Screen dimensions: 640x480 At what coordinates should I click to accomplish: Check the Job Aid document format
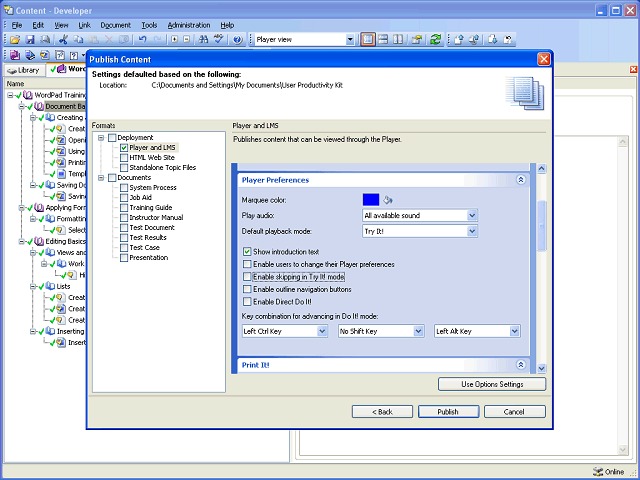(124, 198)
